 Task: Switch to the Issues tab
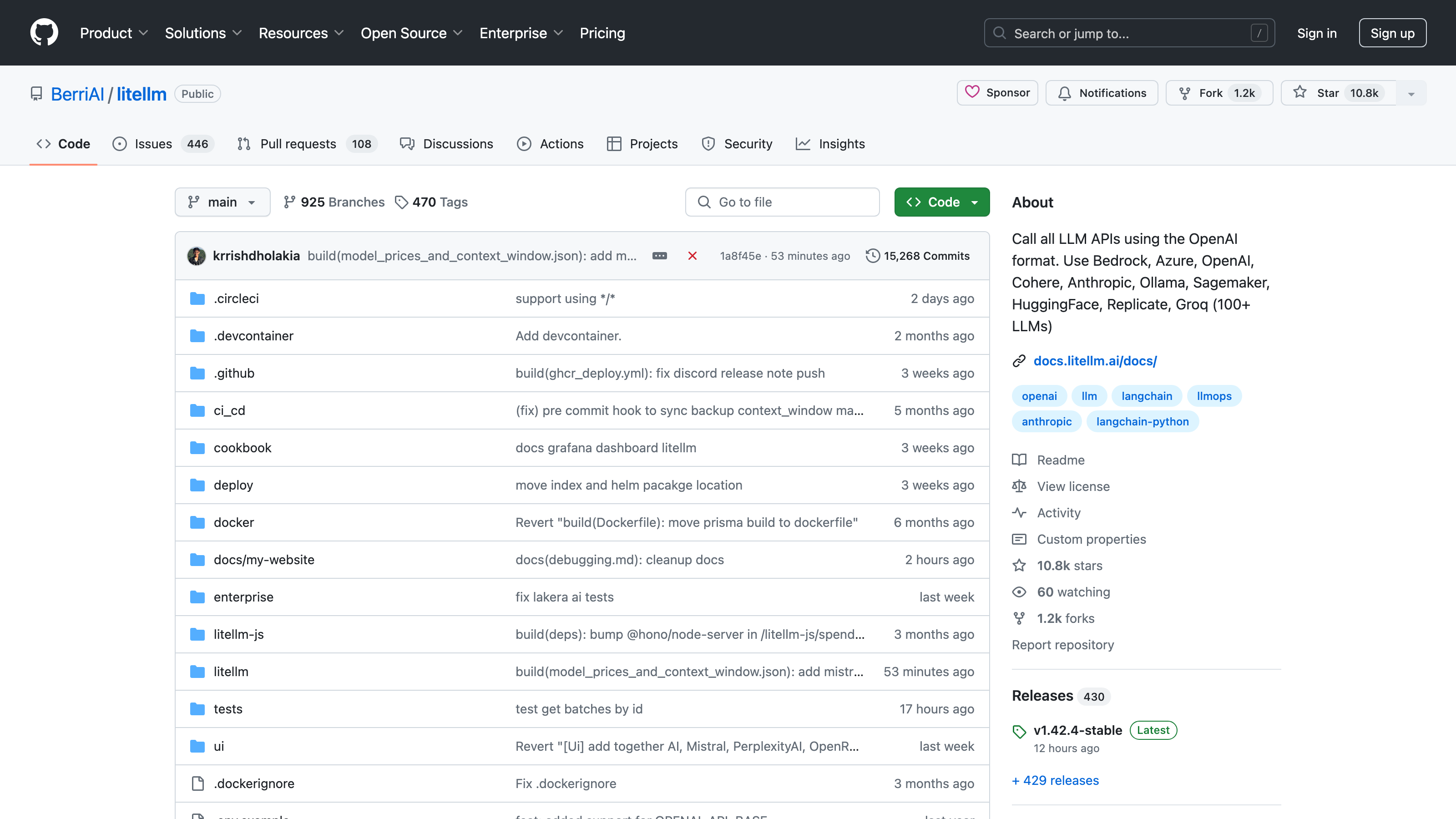[x=162, y=144]
